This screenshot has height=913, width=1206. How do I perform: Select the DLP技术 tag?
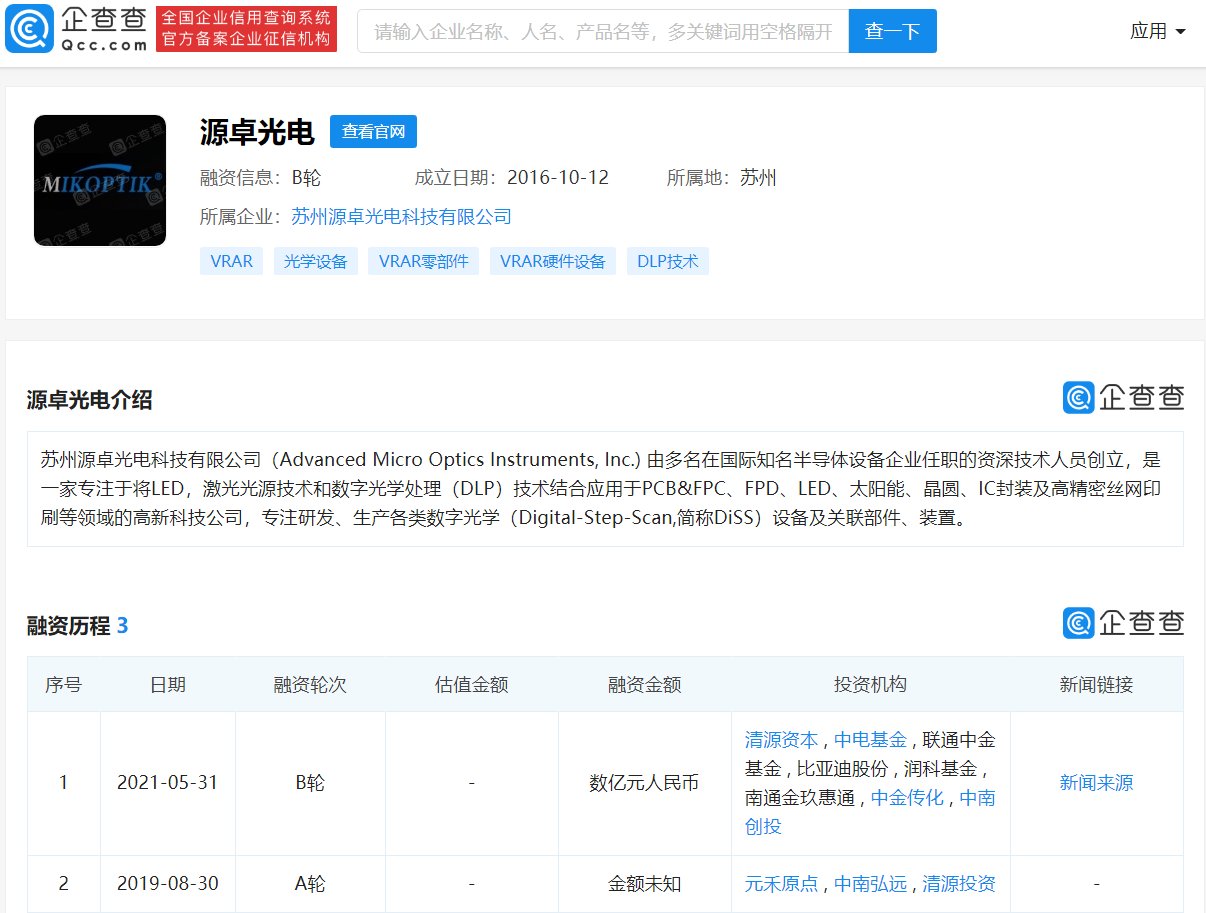coord(668,262)
